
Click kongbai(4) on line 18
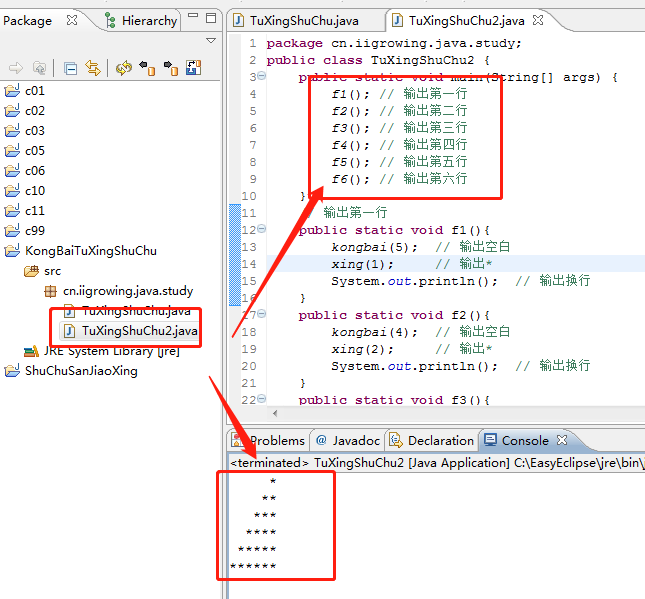click(x=374, y=332)
